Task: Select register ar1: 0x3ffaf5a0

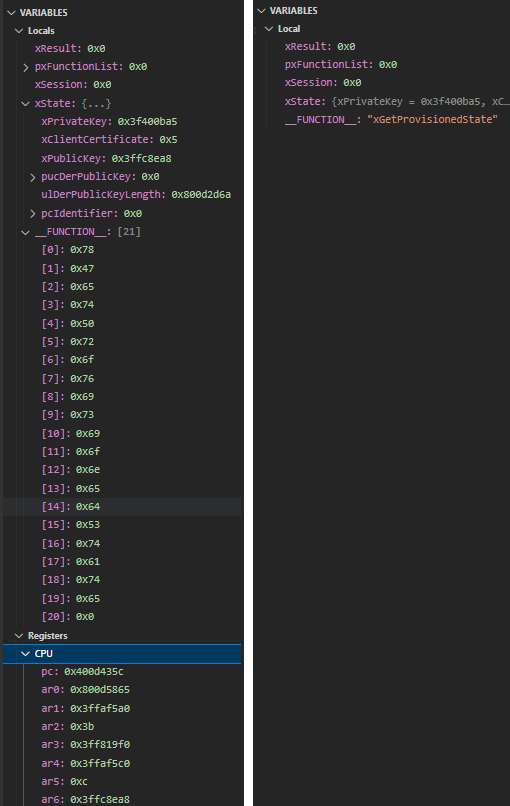Action: [x=85, y=708]
